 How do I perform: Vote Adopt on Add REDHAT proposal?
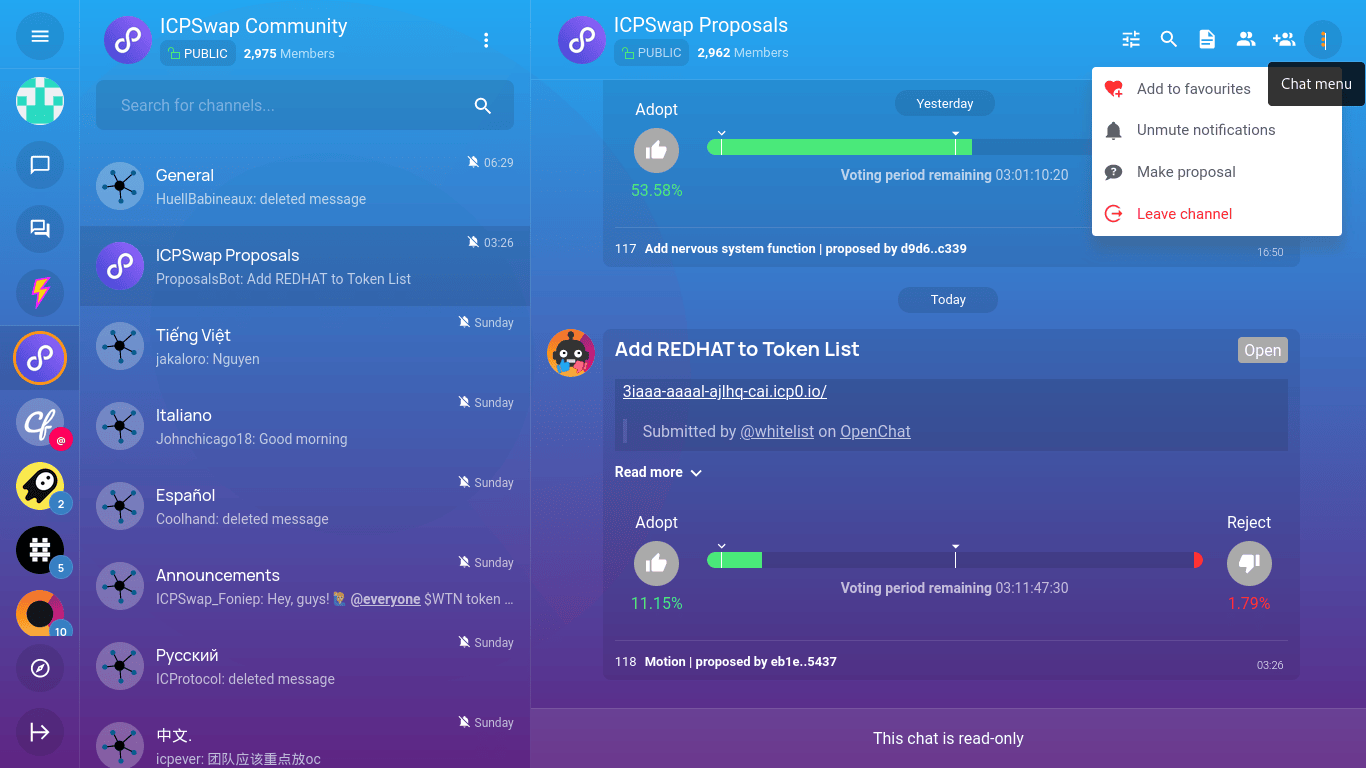(656, 564)
